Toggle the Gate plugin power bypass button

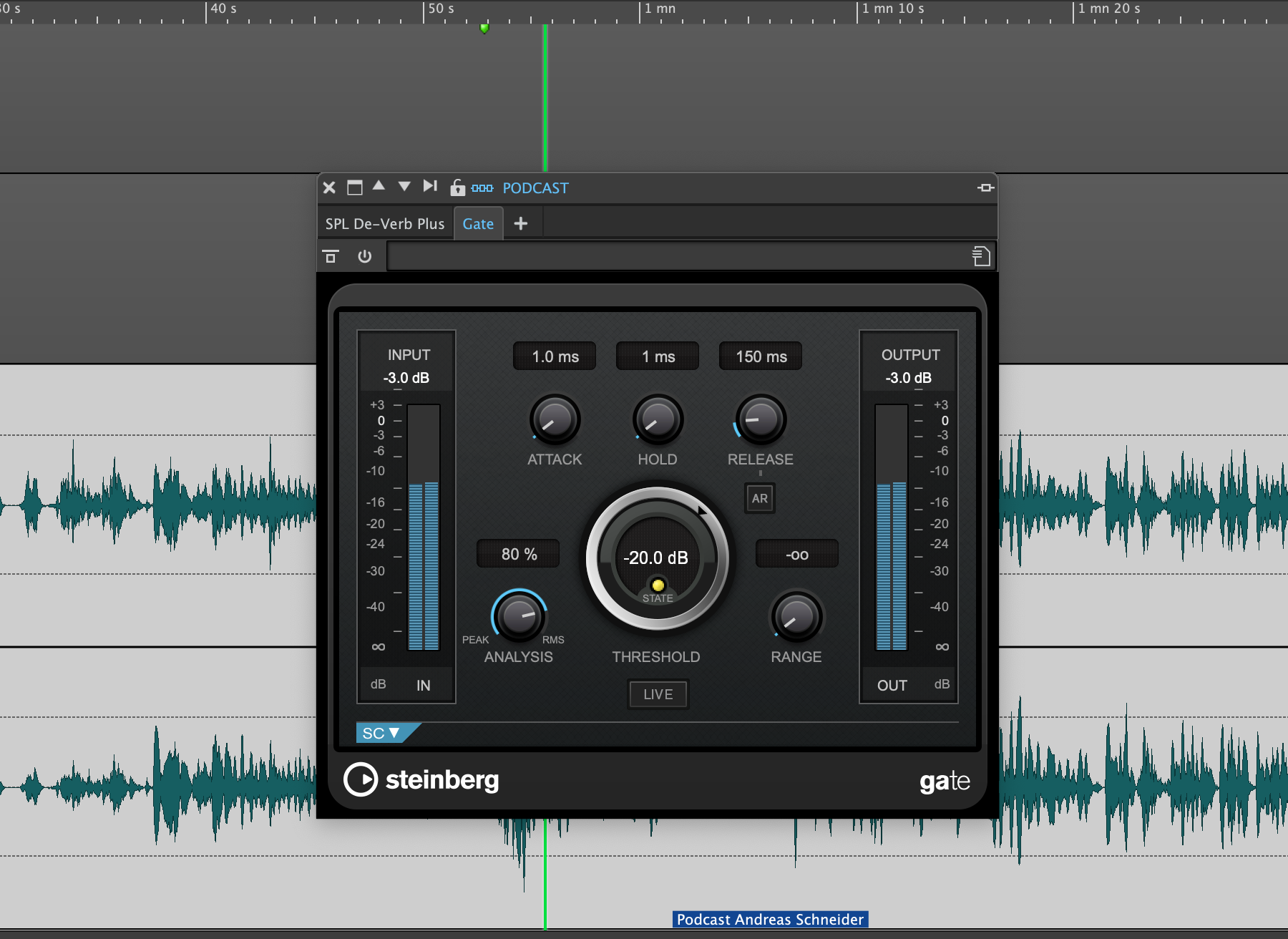365,256
